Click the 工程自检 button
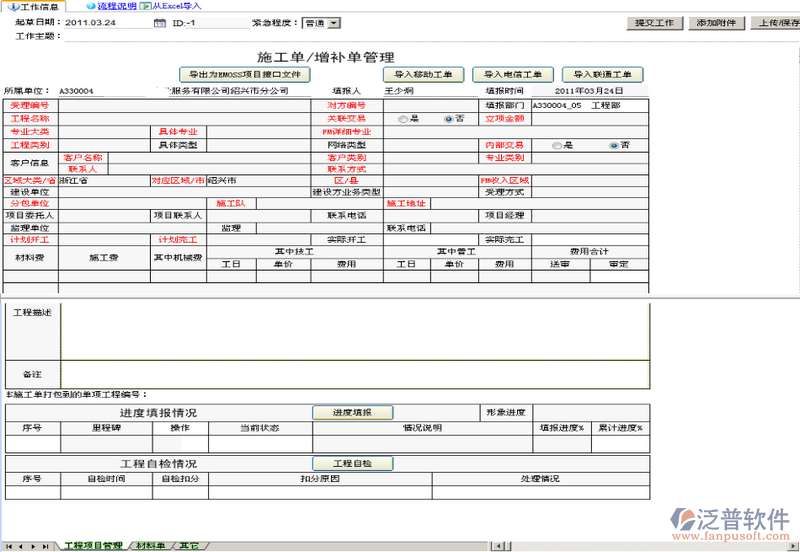This screenshot has height=552, width=800. point(353,464)
